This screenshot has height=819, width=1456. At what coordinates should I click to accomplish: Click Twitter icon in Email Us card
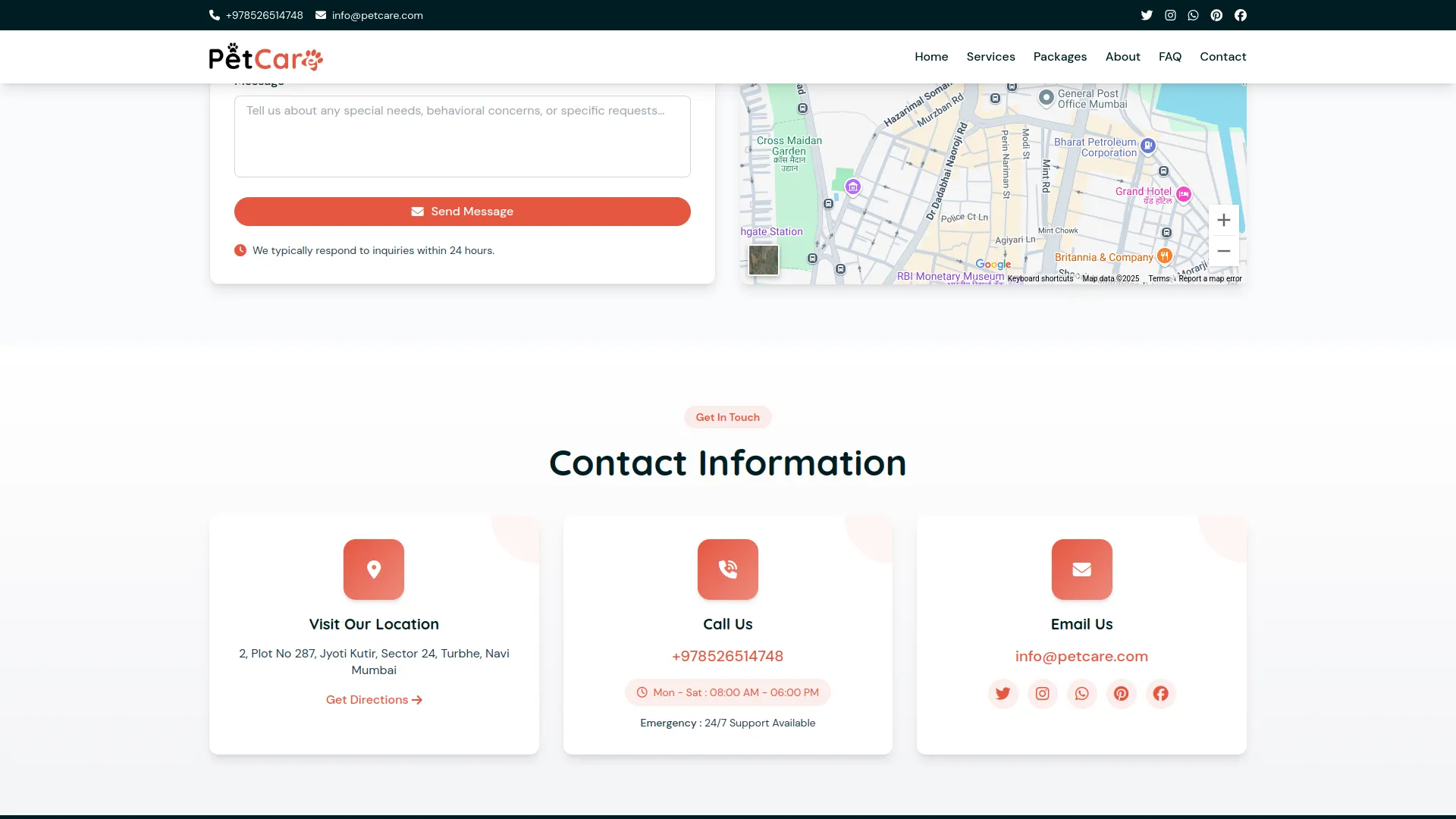coord(1003,693)
